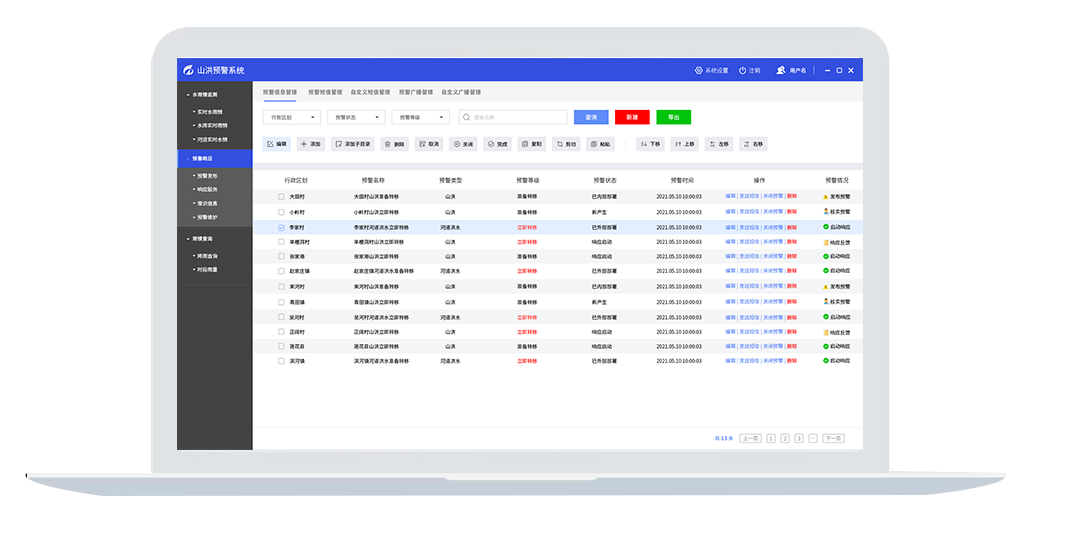Open the 预警等级 dropdown list
This screenshot has height=536, width=1068.
coord(420,117)
